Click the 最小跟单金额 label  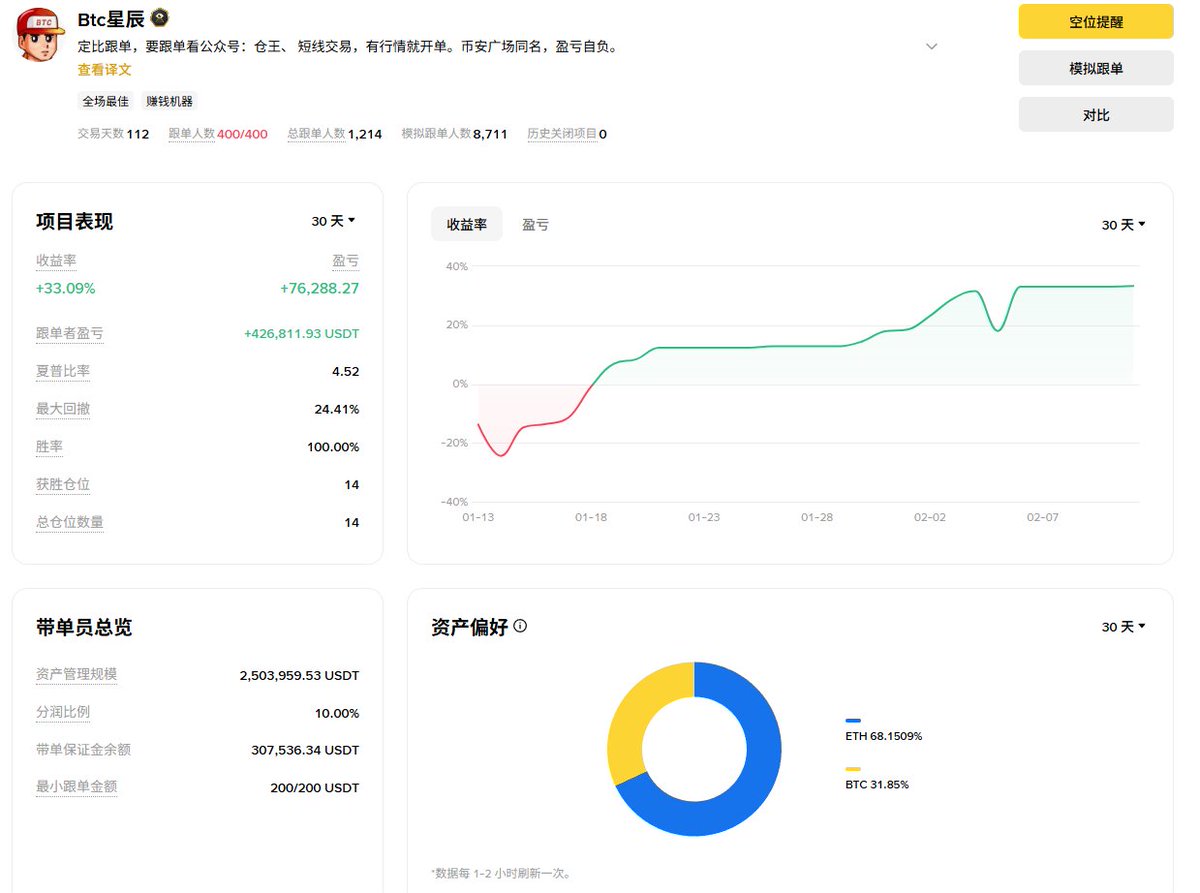pyautogui.click(x=77, y=787)
